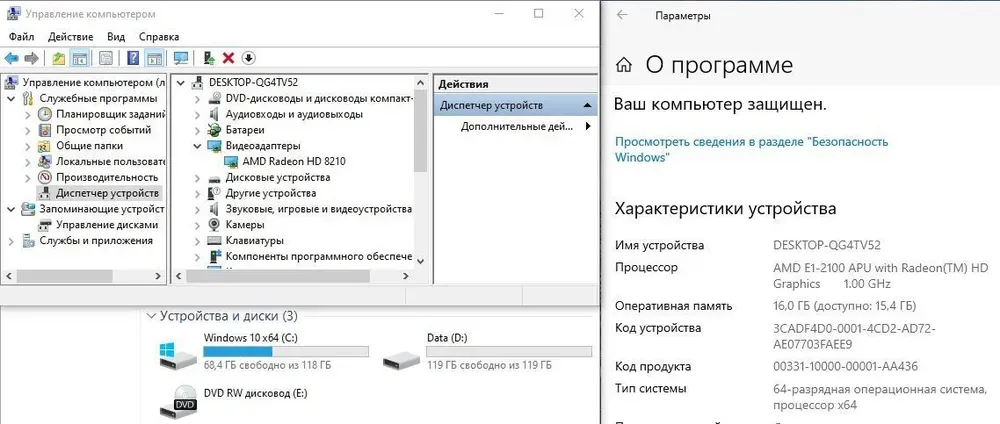Click the home icon in Settings
Image resolution: width=1000 pixels, height=424 pixels.
(624, 66)
